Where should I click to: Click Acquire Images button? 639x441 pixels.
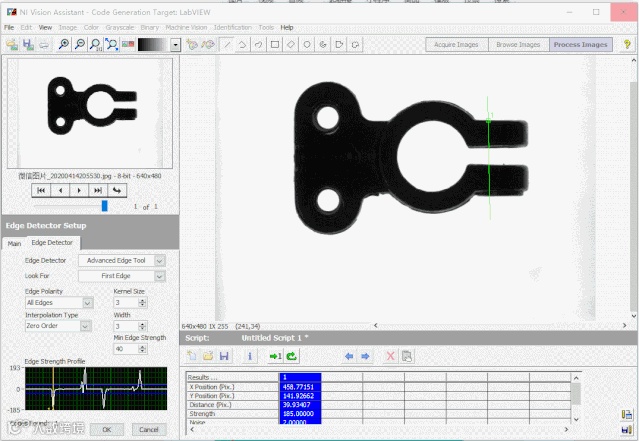456,45
